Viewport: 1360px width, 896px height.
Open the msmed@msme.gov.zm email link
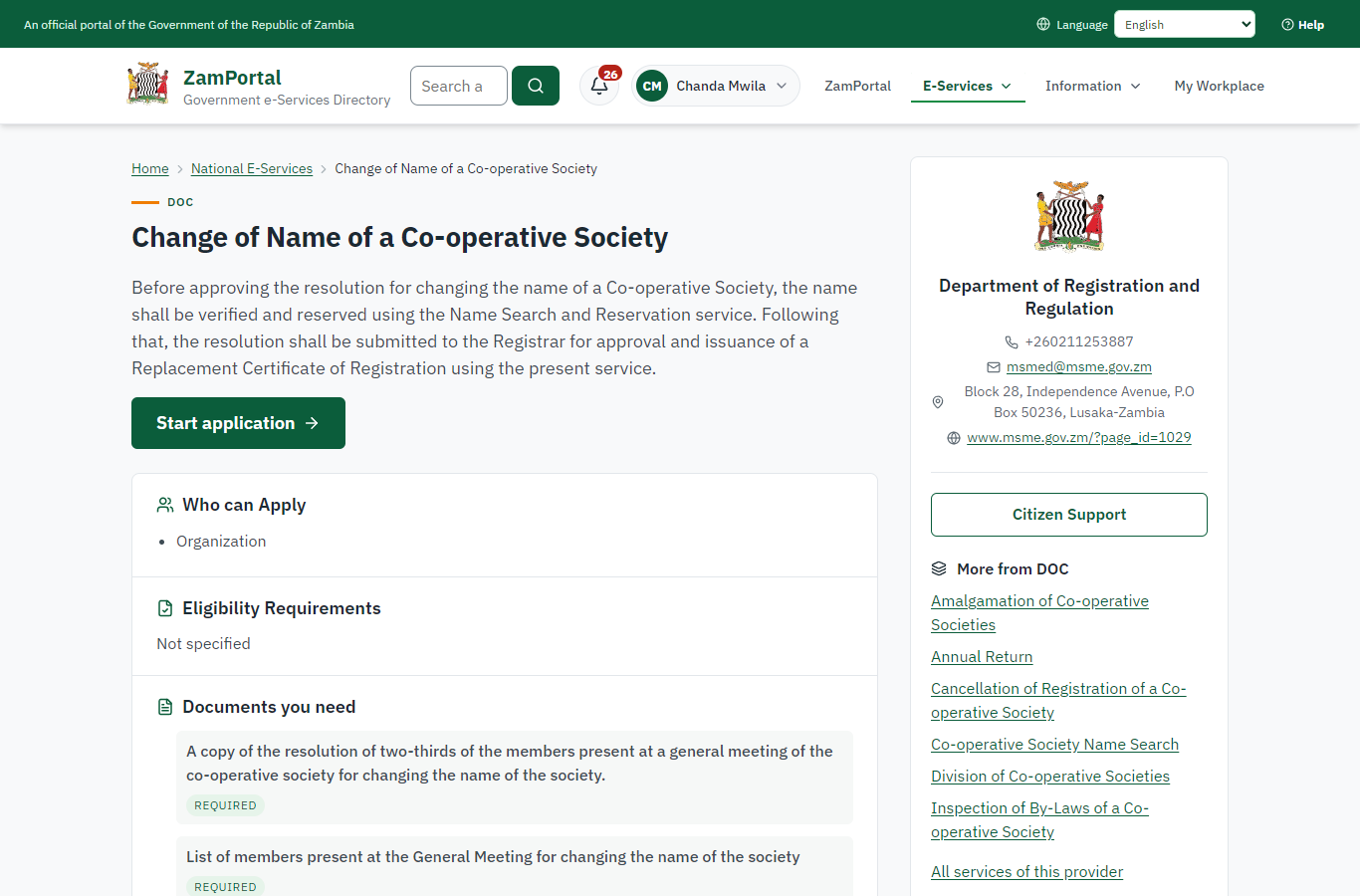pos(1079,366)
